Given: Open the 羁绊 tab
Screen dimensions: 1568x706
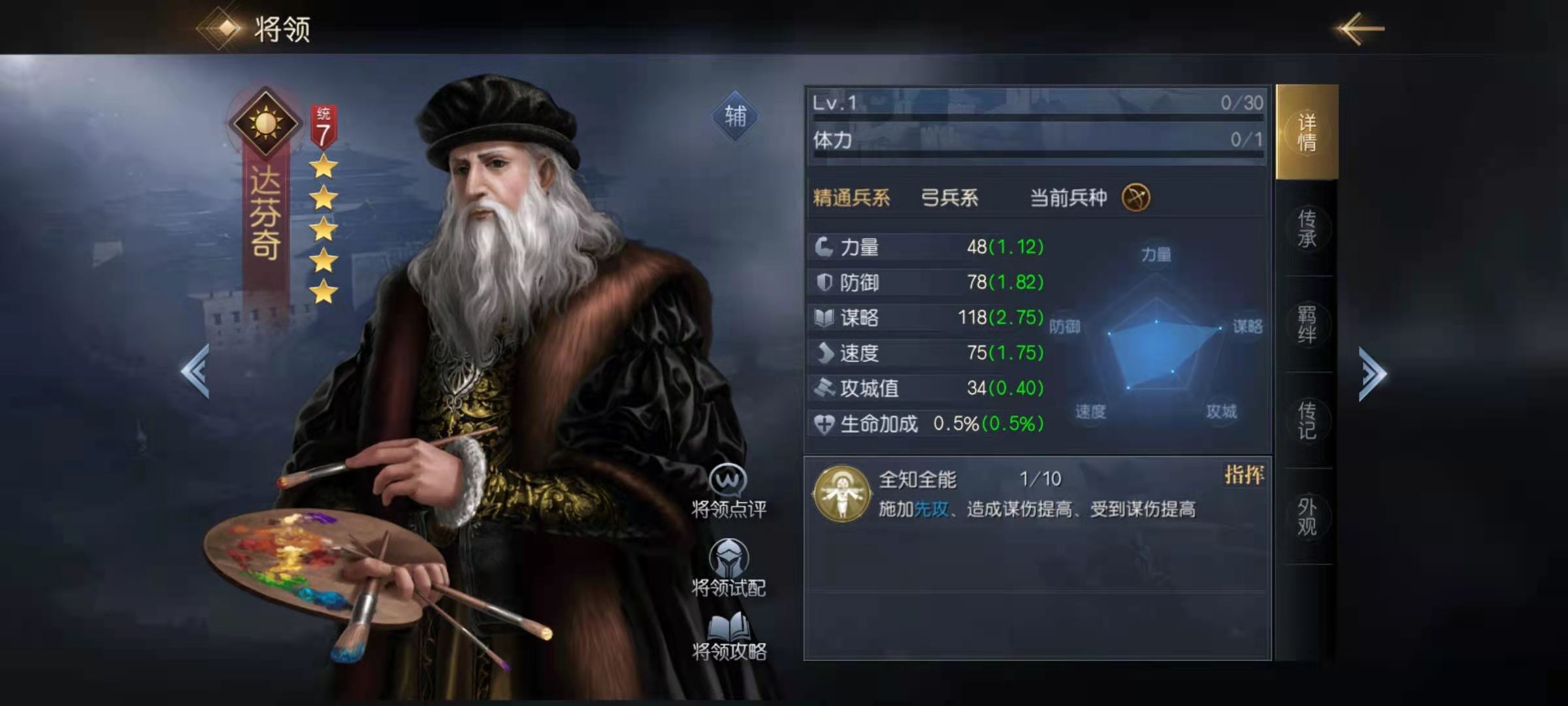Looking at the screenshot, I should [x=1307, y=324].
